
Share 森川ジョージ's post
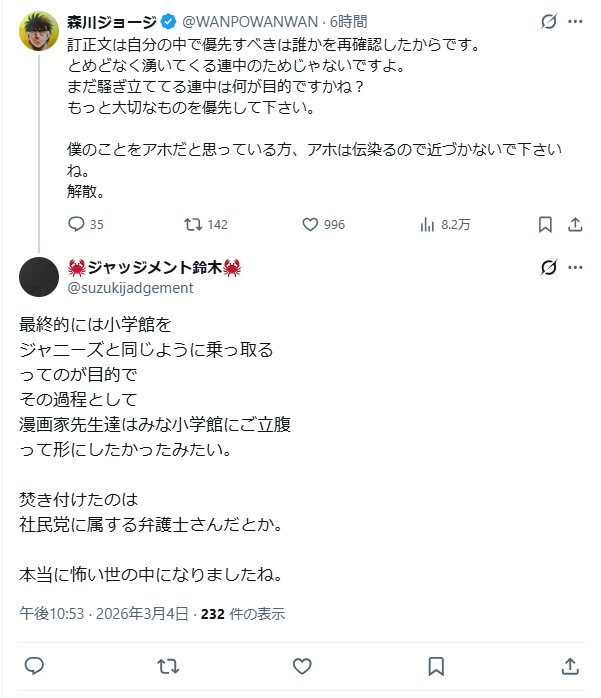tap(575, 225)
